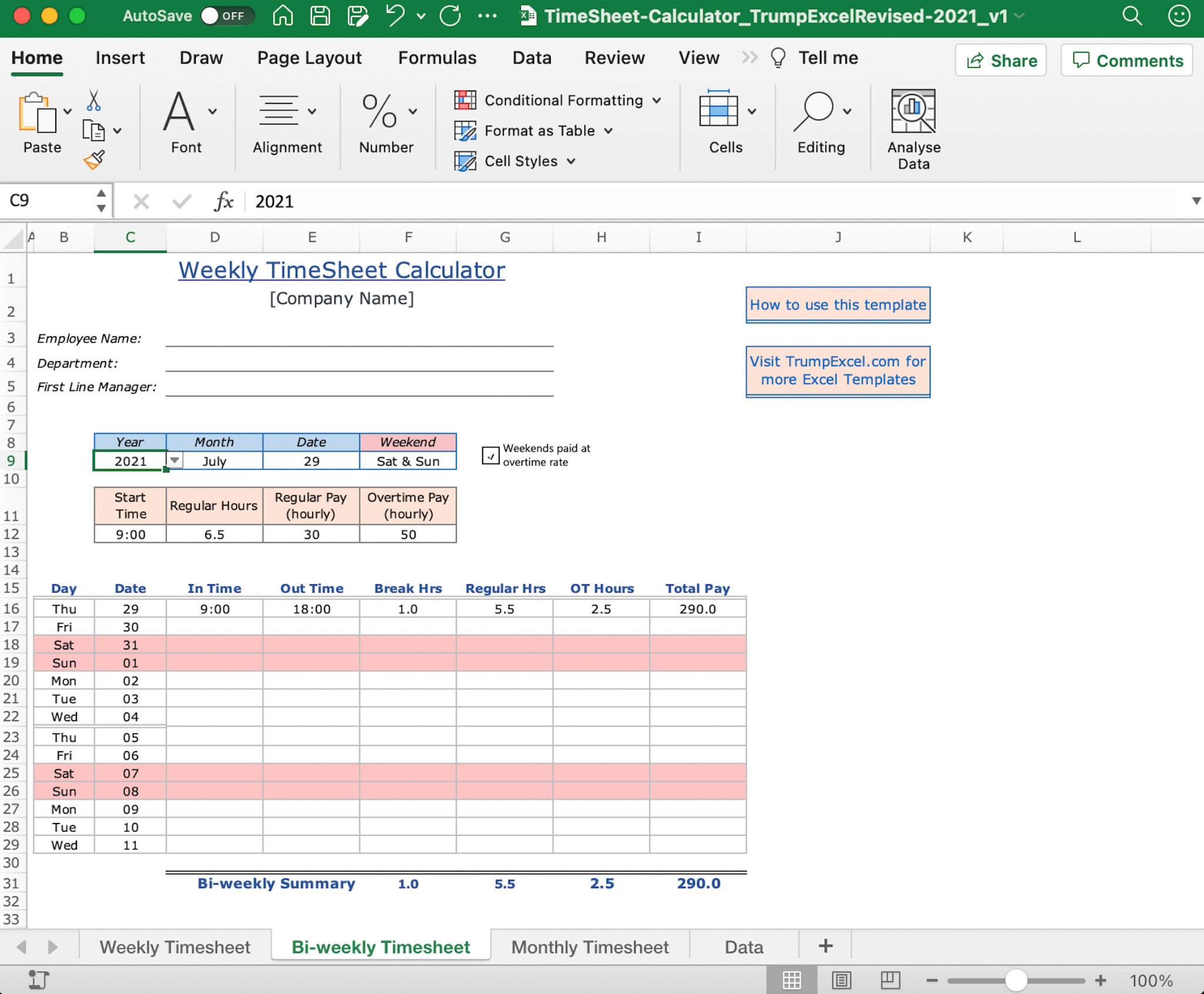This screenshot has height=994, width=1204.
Task: Switch to Page Layout view icon
Action: pyautogui.click(x=841, y=980)
